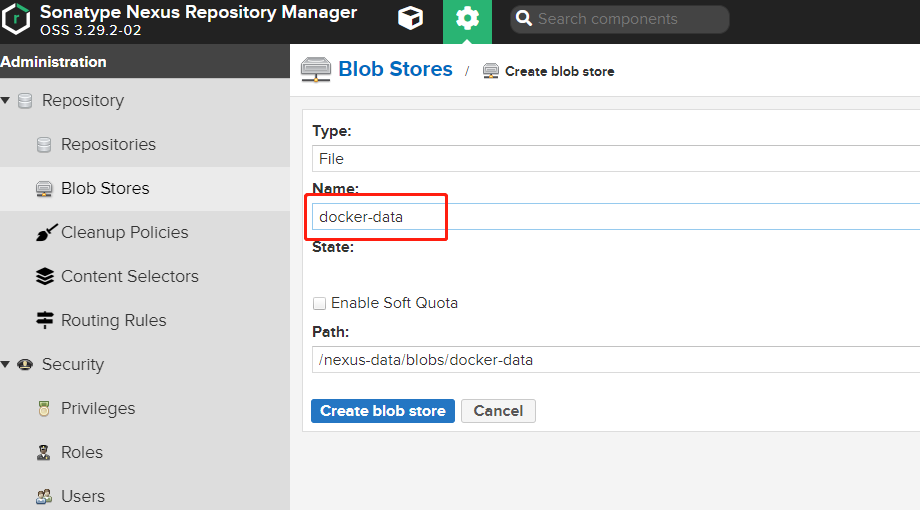Open Routing Rules
The image size is (920, 510).
point(114,320)
